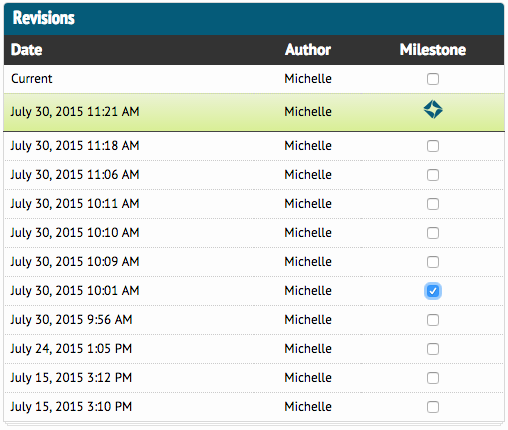Viewport: 508px width, 430px height.
Task: Select the Current revision row
Action: (254, 79)
